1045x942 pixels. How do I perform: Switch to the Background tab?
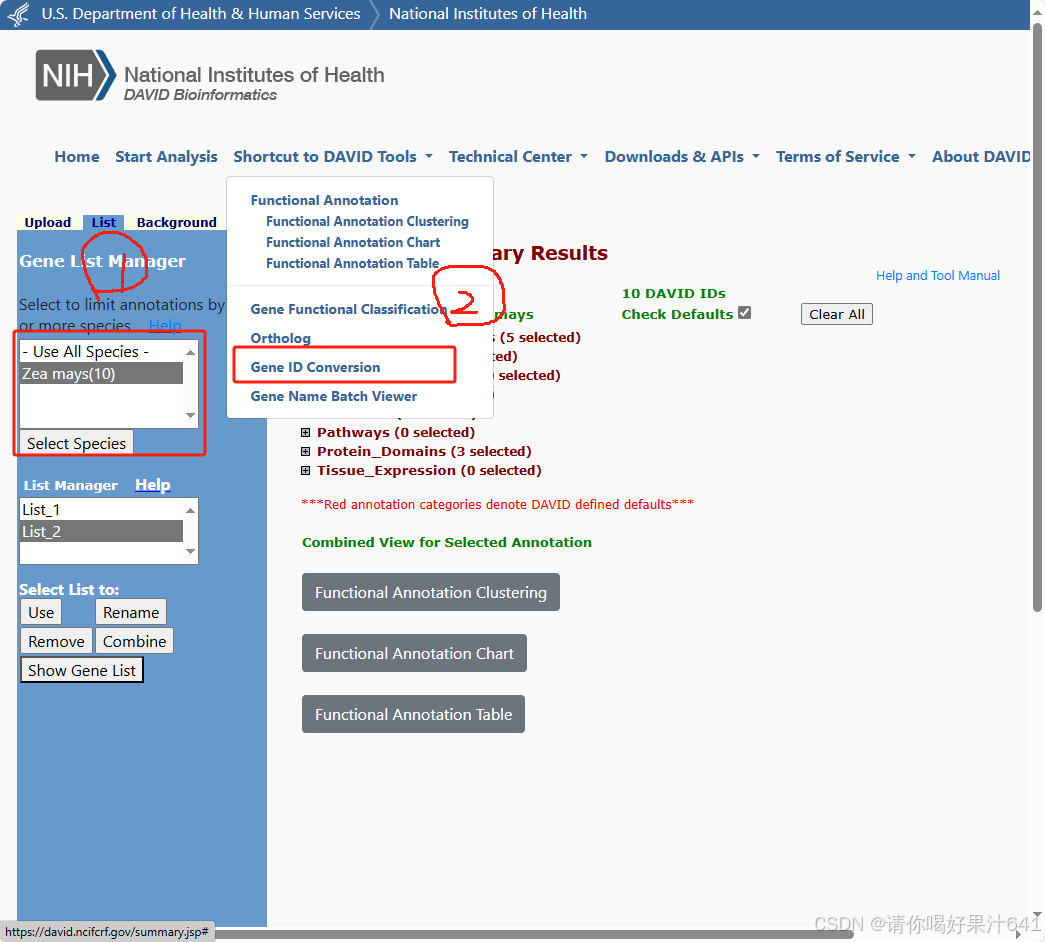pos(177,222)
